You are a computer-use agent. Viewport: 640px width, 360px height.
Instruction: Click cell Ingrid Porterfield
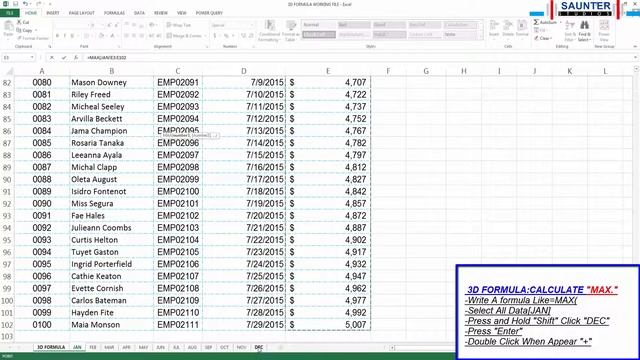coord(111,264)
